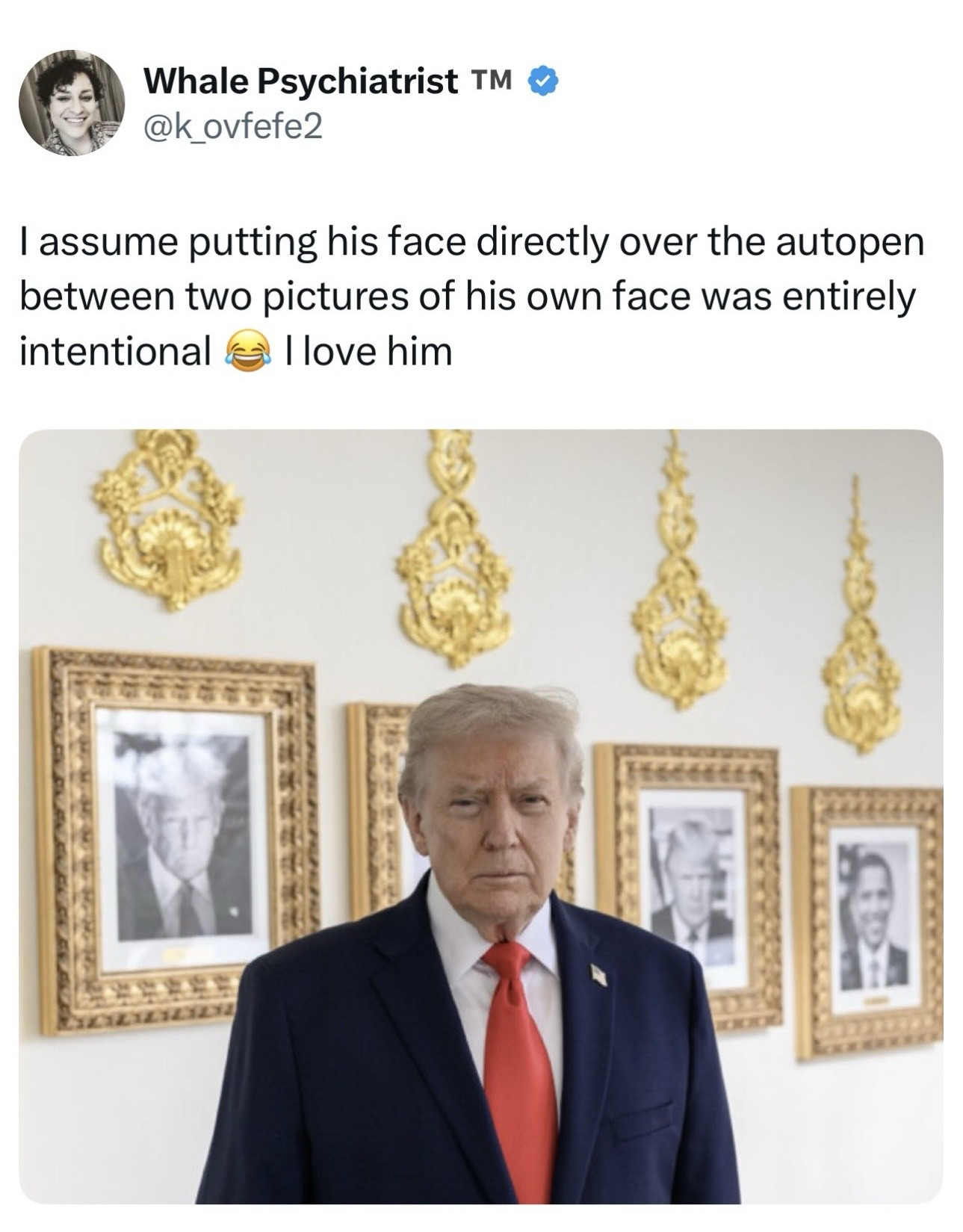Open the Whale Psychiatrist display name

(x=300, y=81)
